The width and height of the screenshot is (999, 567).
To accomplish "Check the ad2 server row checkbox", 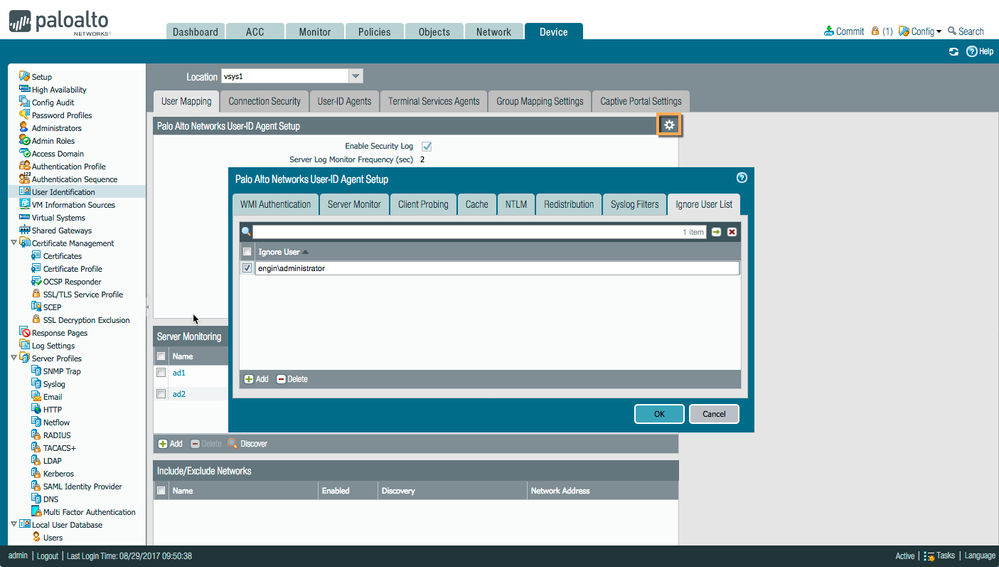I will click(x=161, y=394).
